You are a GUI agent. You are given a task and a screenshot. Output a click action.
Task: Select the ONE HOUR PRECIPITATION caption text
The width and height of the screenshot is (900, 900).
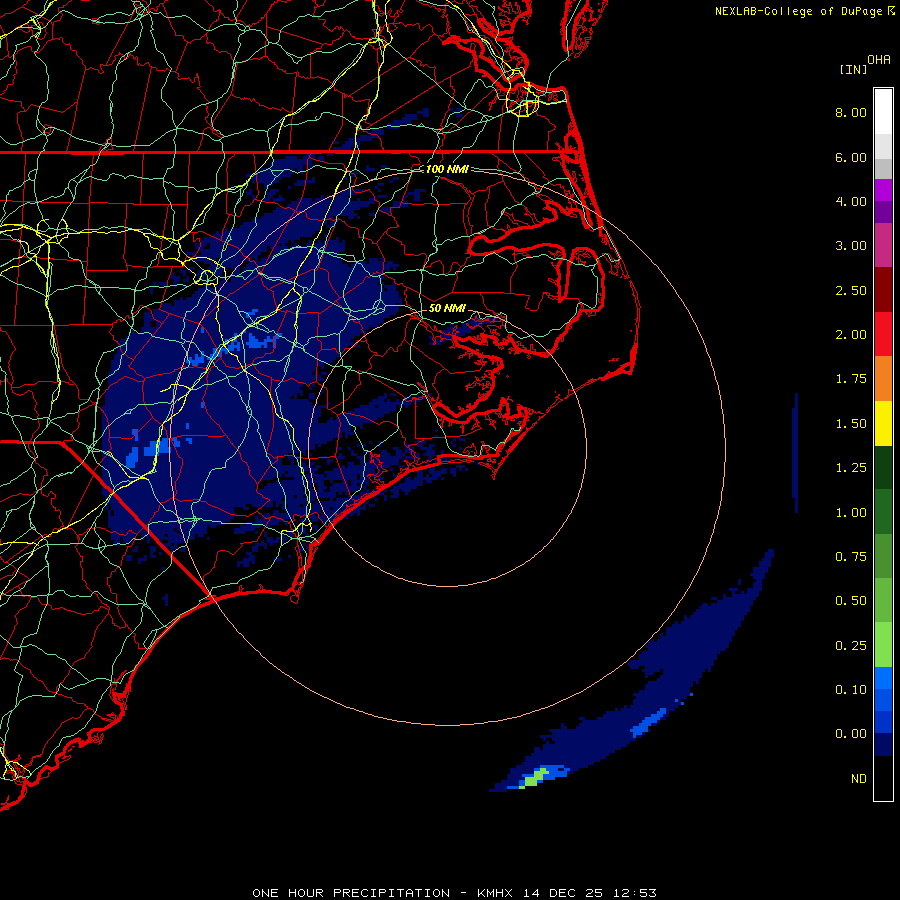tap(351, 893)
